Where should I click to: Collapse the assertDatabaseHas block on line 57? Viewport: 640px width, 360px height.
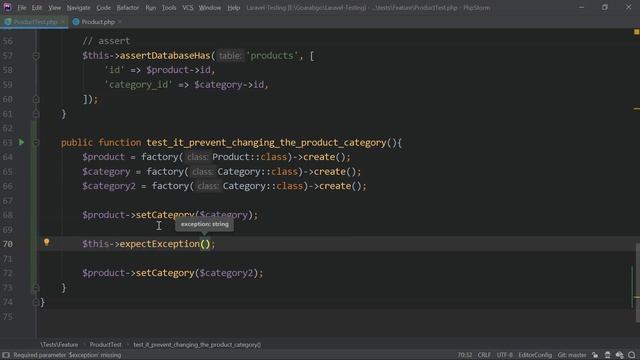36,56
